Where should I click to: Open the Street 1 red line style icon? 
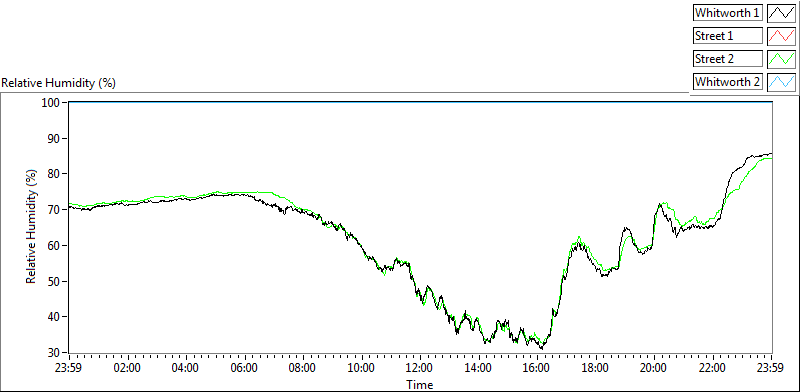[781, 36]
